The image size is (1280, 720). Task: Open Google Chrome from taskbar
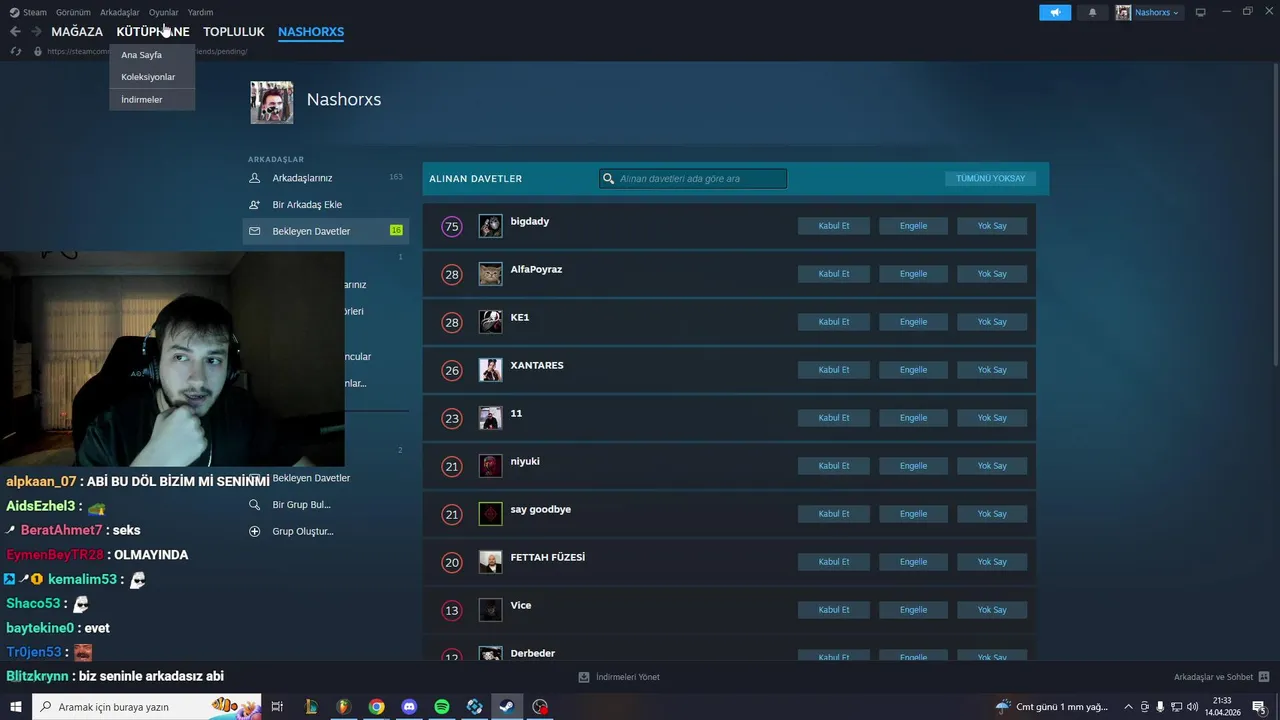click(x=376, y=707)
